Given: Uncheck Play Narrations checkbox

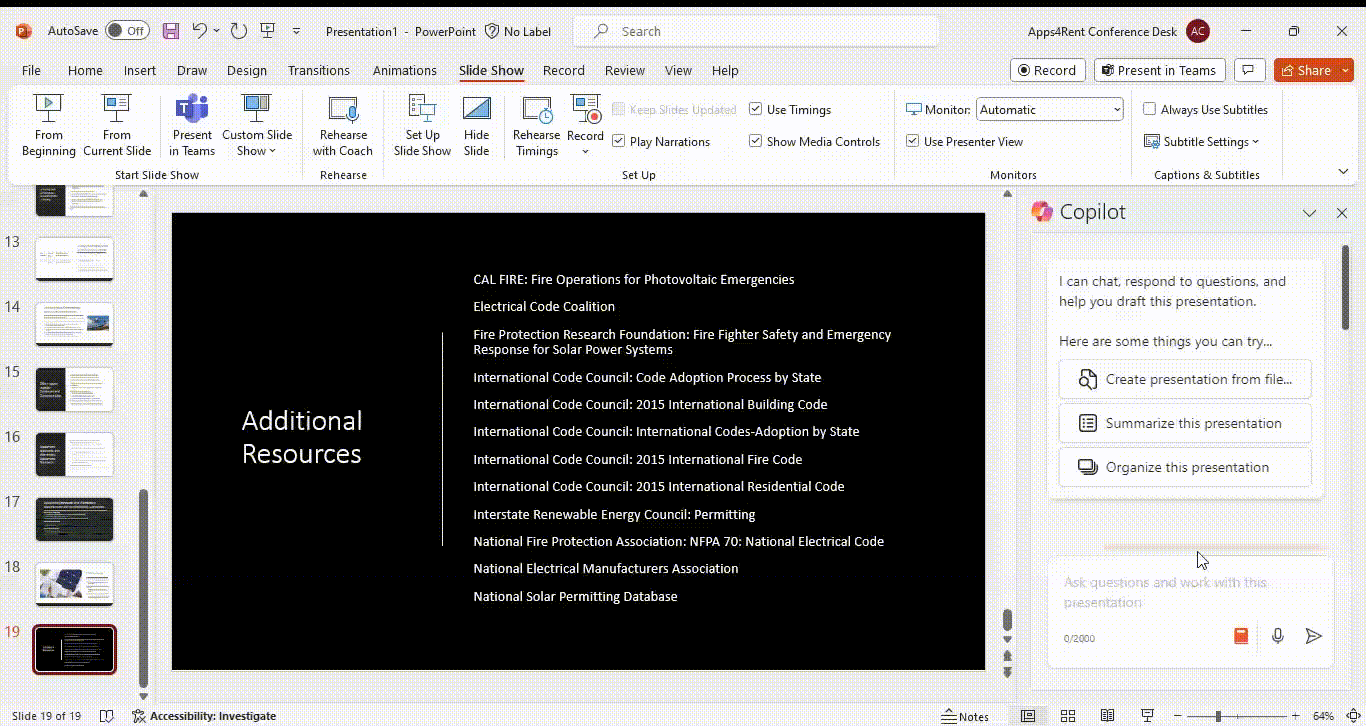Looking at the screenshot, I should [618, 142].
